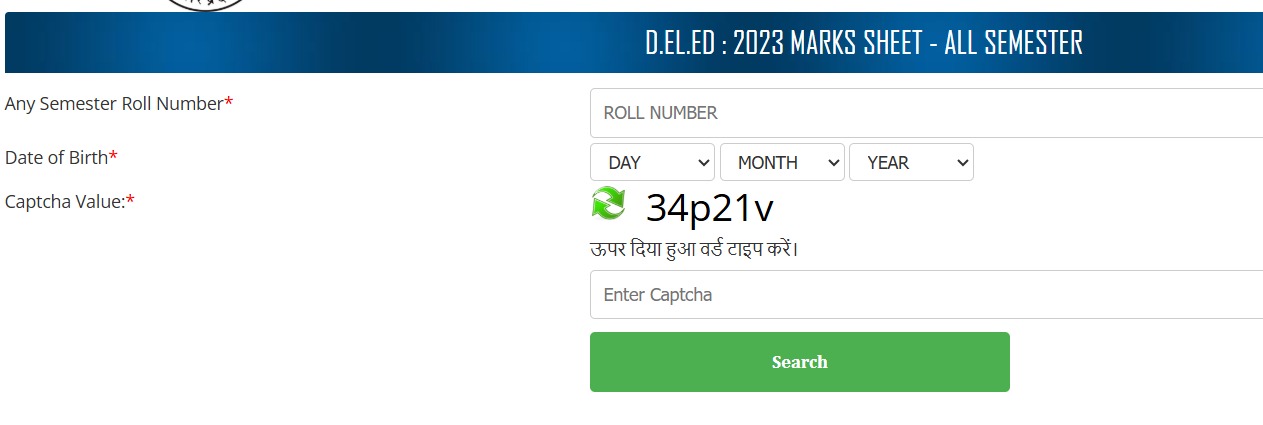Click the red asterisk beside Captcha Value

[x=130, y=201]
